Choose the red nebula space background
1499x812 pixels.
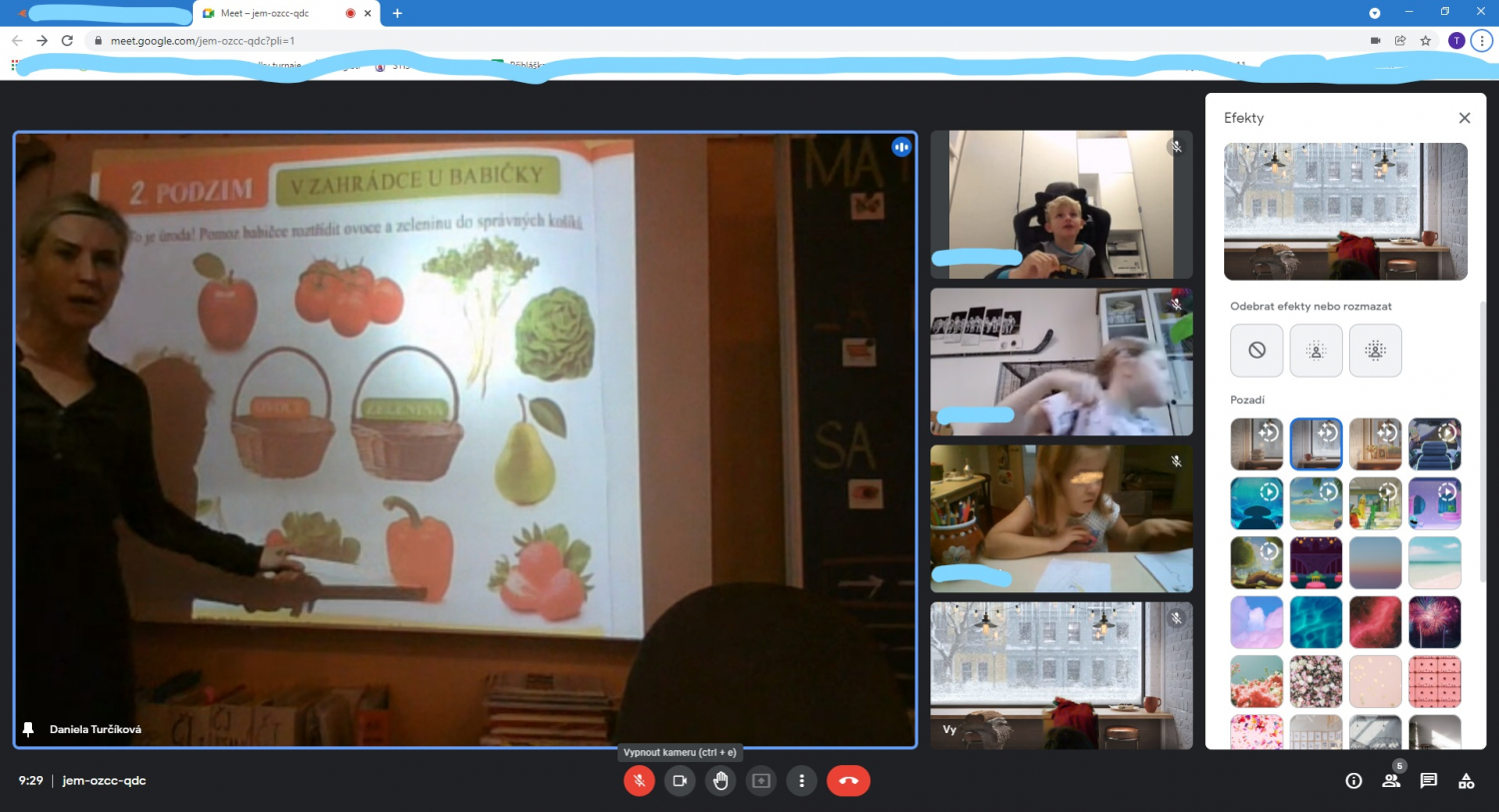(x=1375, y=622)
